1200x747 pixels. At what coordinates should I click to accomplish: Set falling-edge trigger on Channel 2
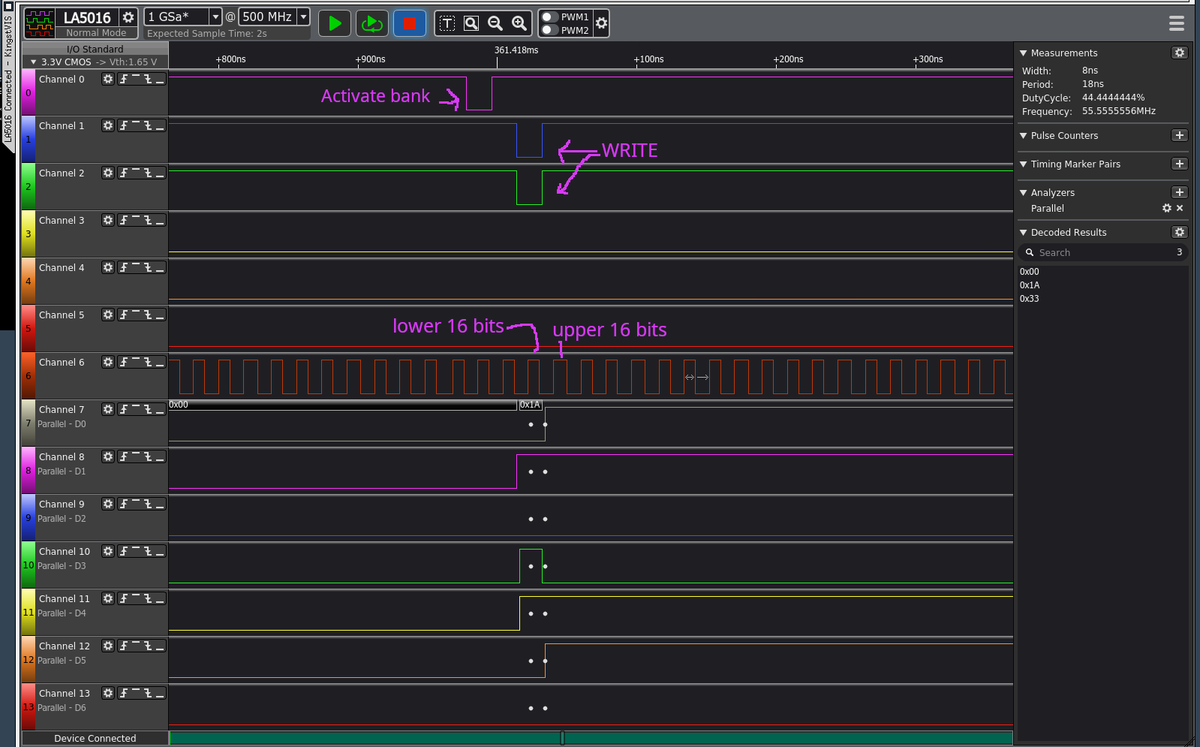point(148,173)
